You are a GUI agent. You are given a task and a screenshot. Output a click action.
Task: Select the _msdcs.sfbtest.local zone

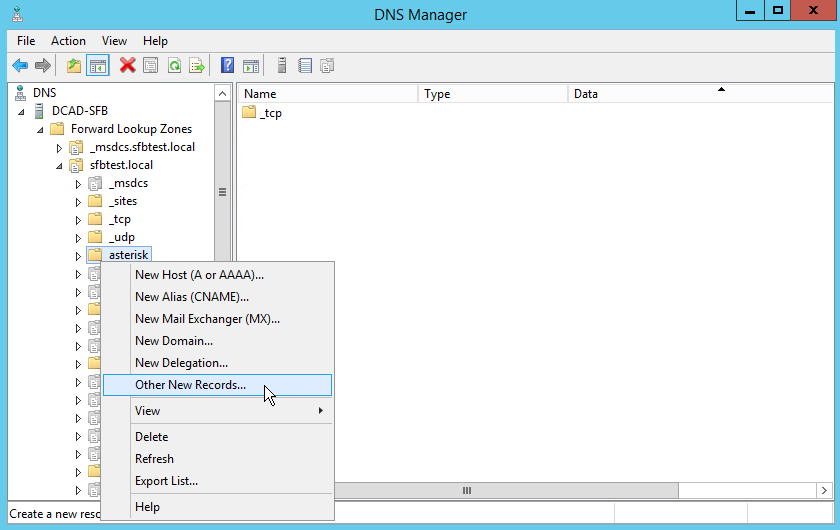click(x=142, y=147)
